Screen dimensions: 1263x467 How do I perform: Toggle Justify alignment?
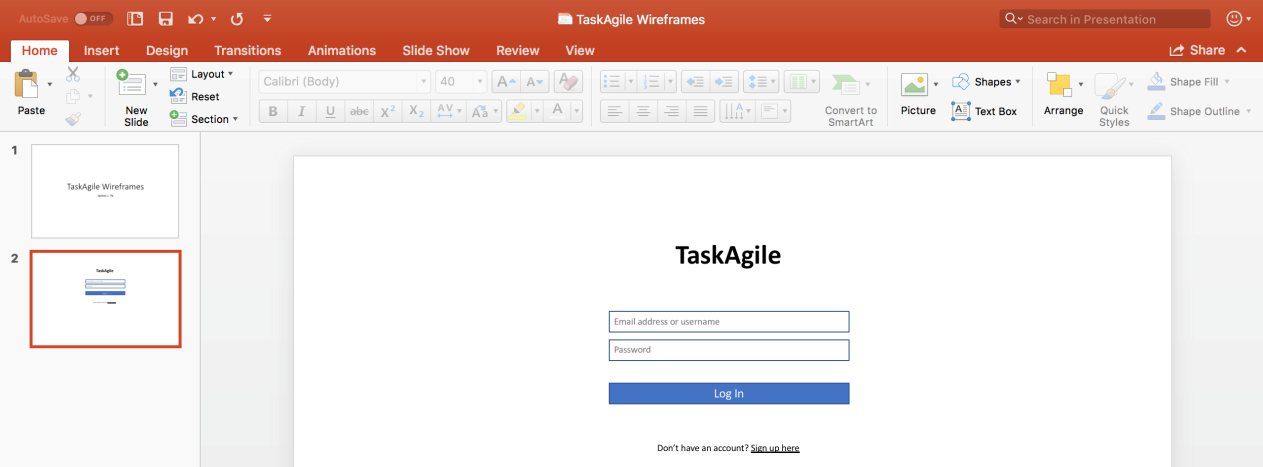[x=701, y=111]
